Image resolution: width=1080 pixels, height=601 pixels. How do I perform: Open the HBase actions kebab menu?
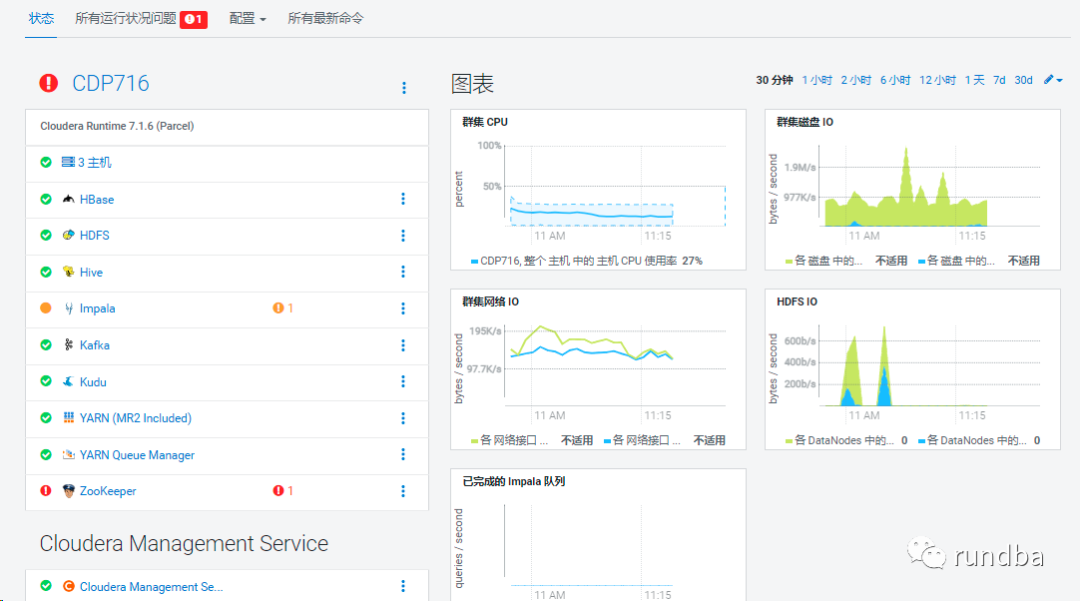coord(403,199)
